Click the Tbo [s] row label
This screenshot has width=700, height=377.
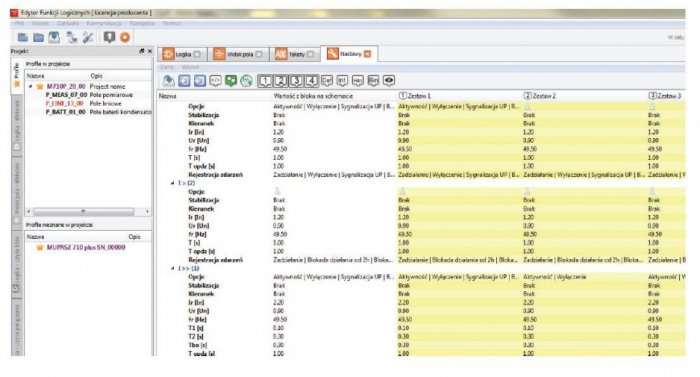198,345
